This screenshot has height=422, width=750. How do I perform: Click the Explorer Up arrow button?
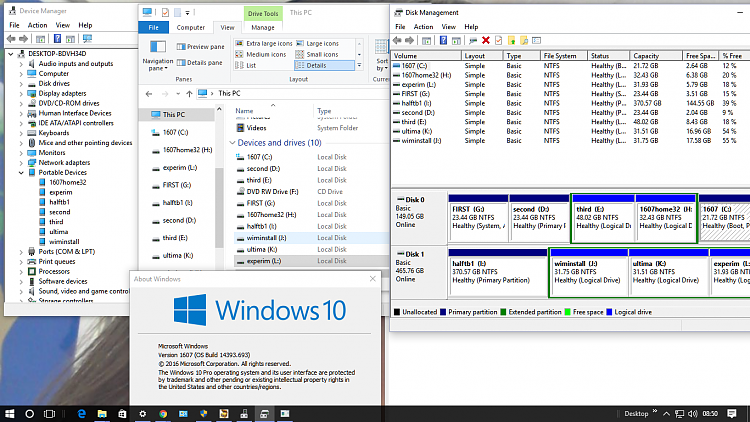(189, 94)
